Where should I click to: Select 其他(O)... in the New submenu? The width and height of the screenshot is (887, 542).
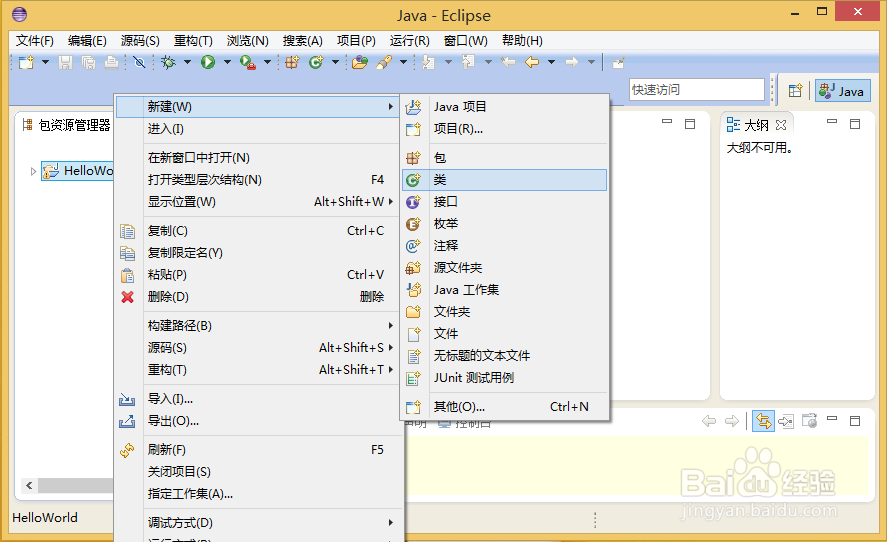(x=505, y=406)
